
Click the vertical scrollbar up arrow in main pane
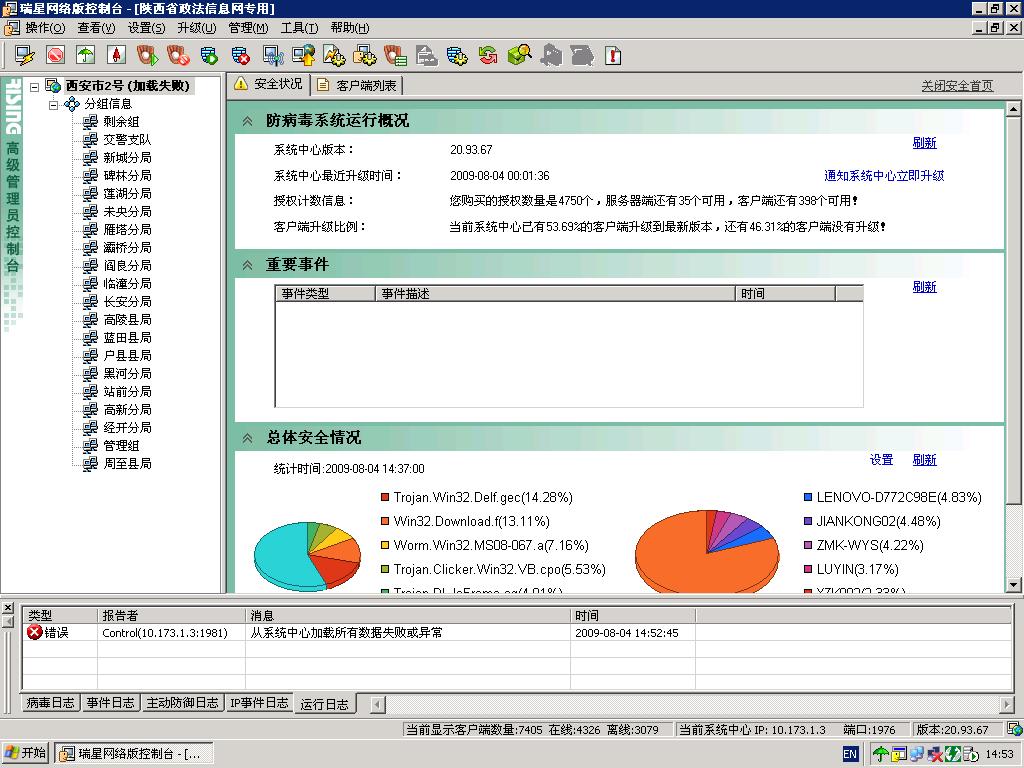1013,108
